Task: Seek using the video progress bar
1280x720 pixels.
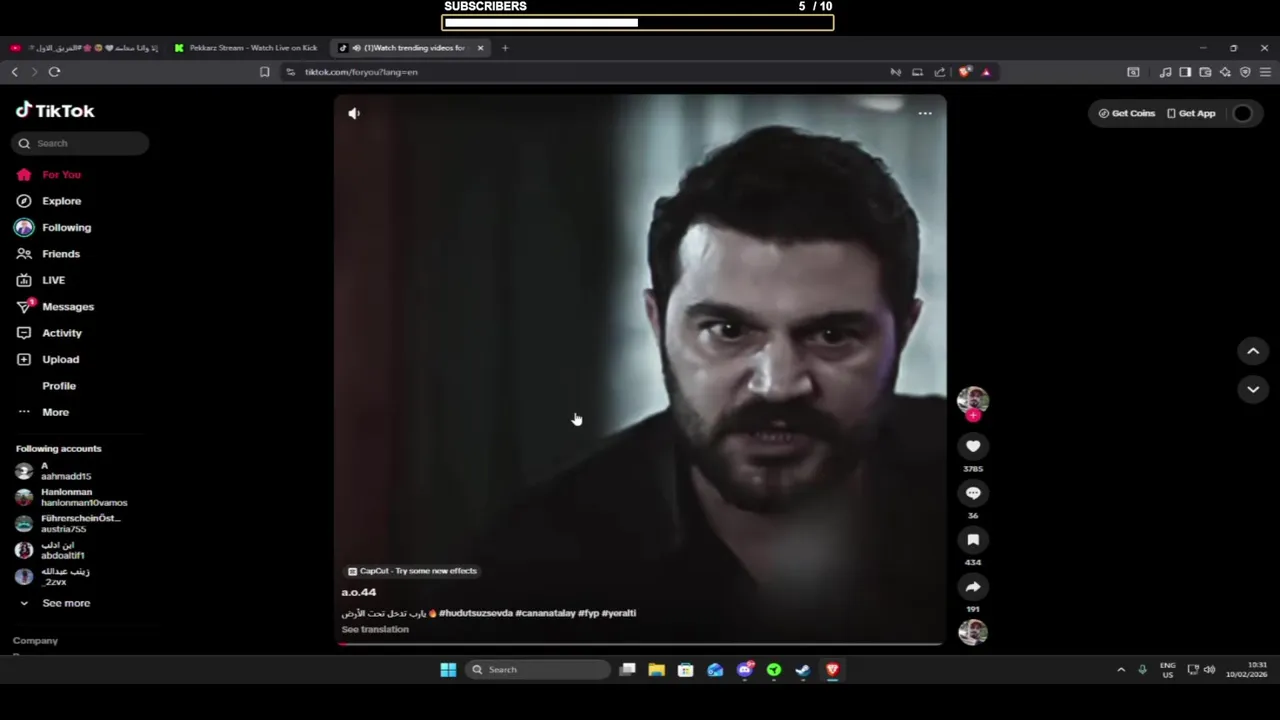Action: coord(640,644)
